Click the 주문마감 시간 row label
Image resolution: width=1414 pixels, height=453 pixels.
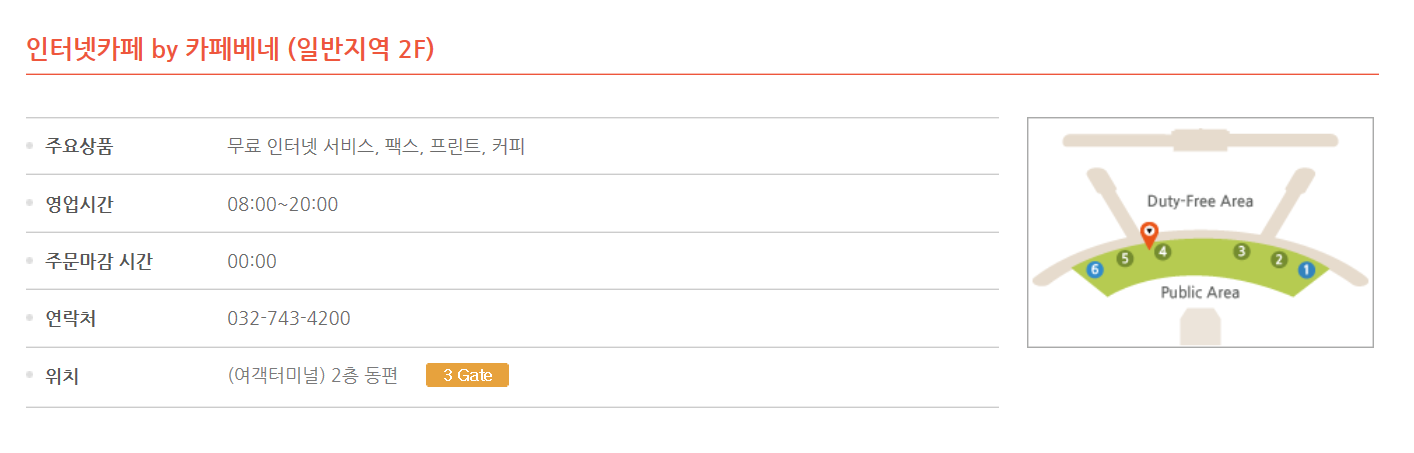(99, 261)
